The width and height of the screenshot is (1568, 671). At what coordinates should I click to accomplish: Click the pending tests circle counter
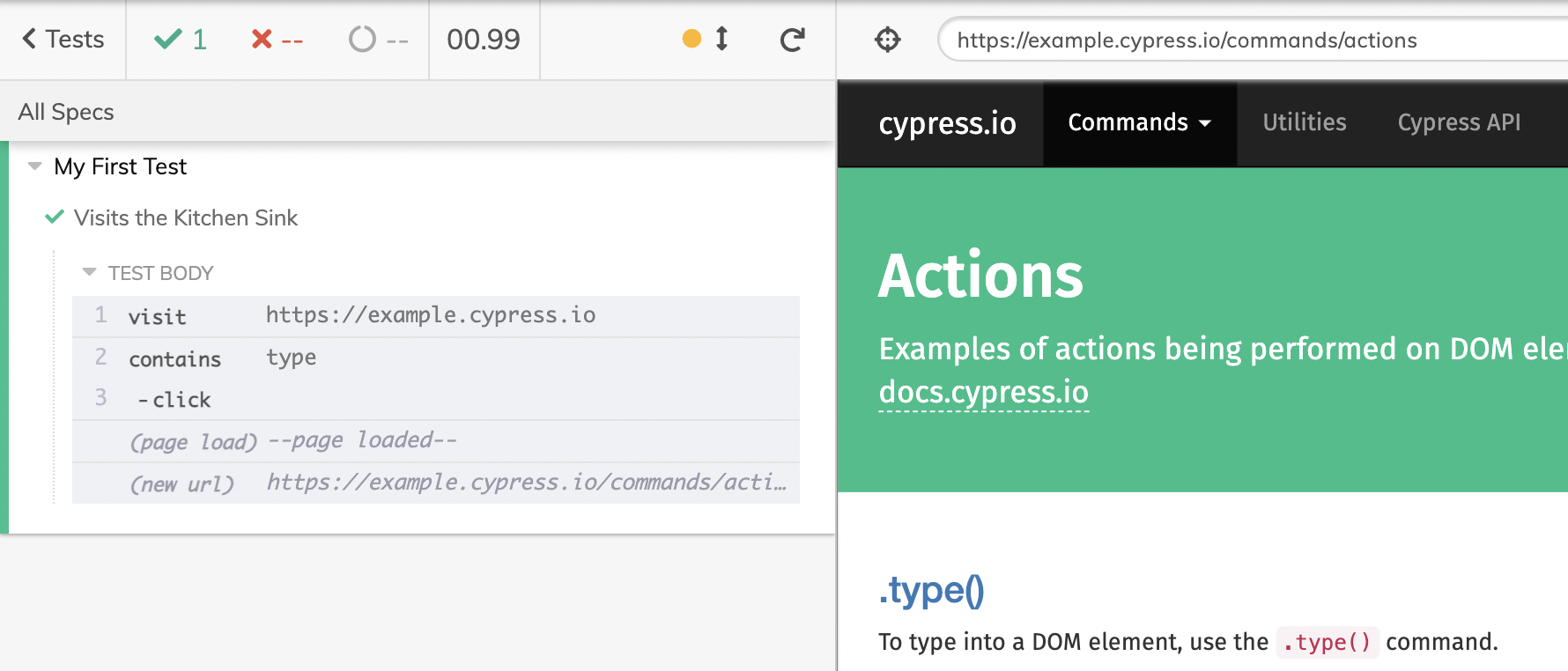pos(378,40)
